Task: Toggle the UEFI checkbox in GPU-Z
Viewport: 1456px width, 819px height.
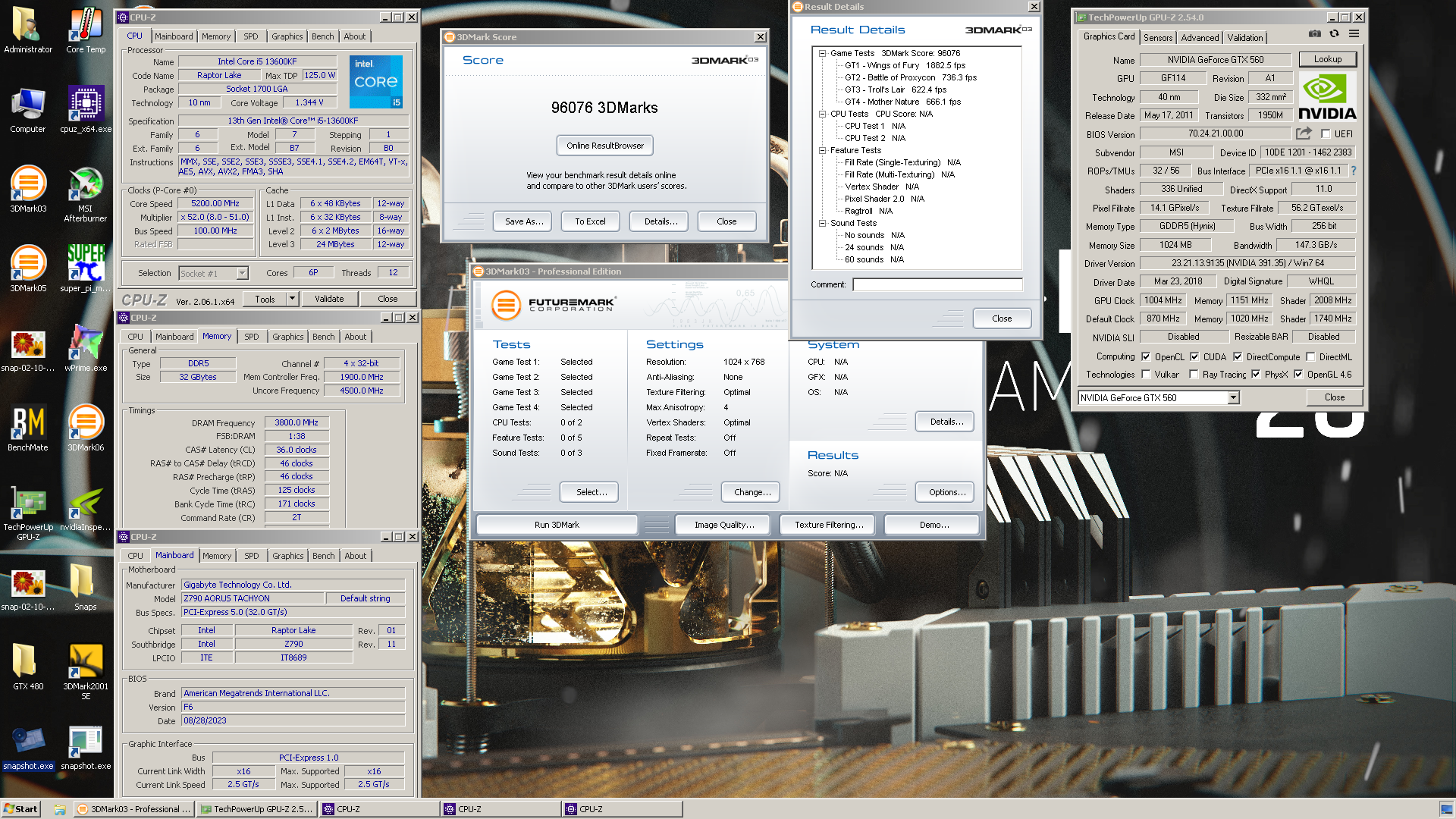Action: [x=1326, y=134]
